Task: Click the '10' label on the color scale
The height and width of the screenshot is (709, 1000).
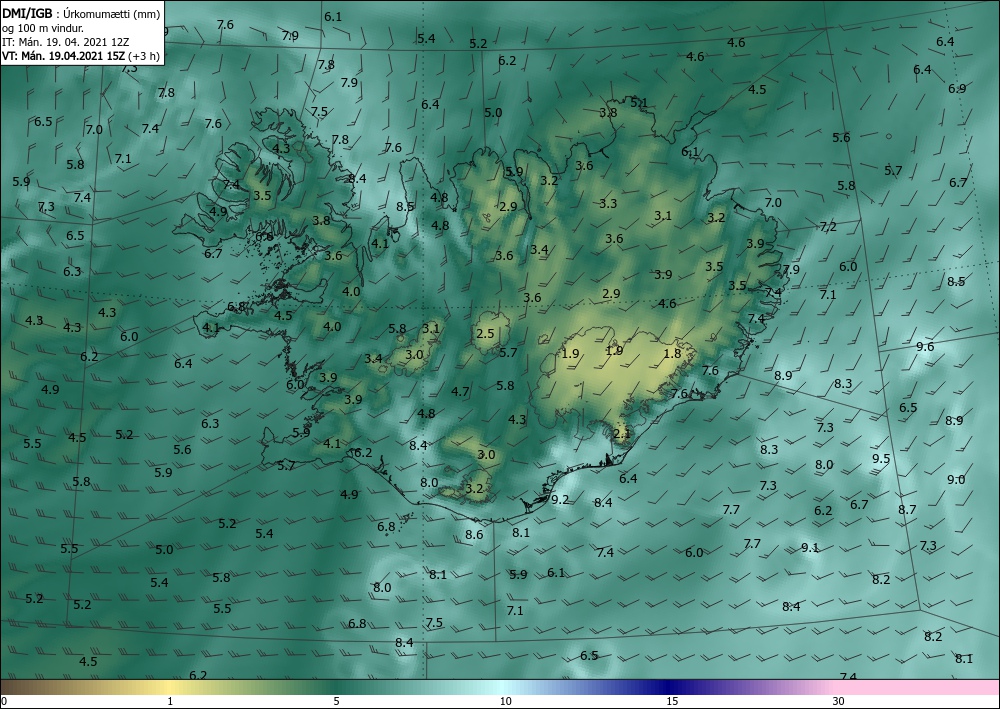Action: (x=505, y=701)
